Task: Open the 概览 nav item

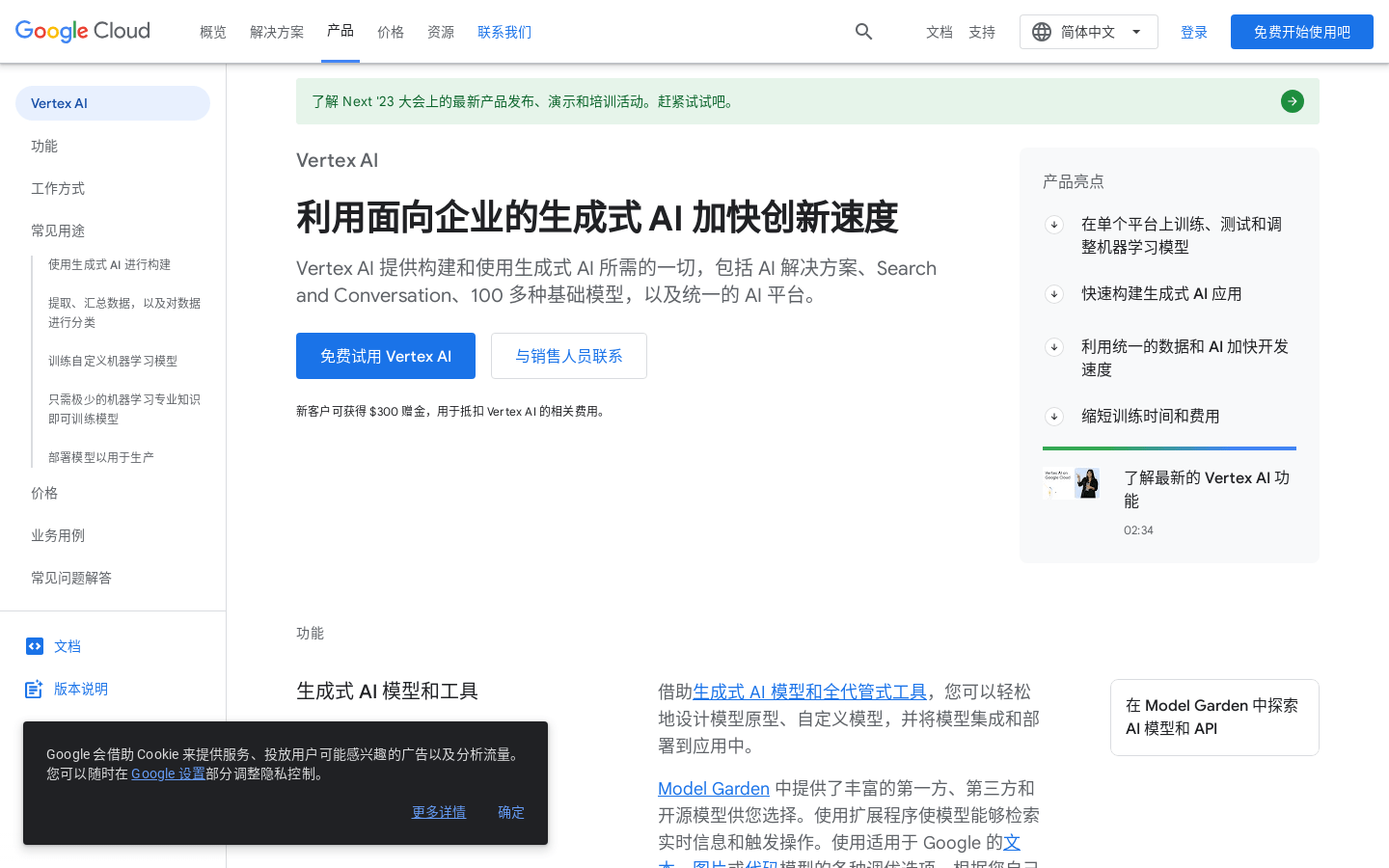Action: point(213,32)
